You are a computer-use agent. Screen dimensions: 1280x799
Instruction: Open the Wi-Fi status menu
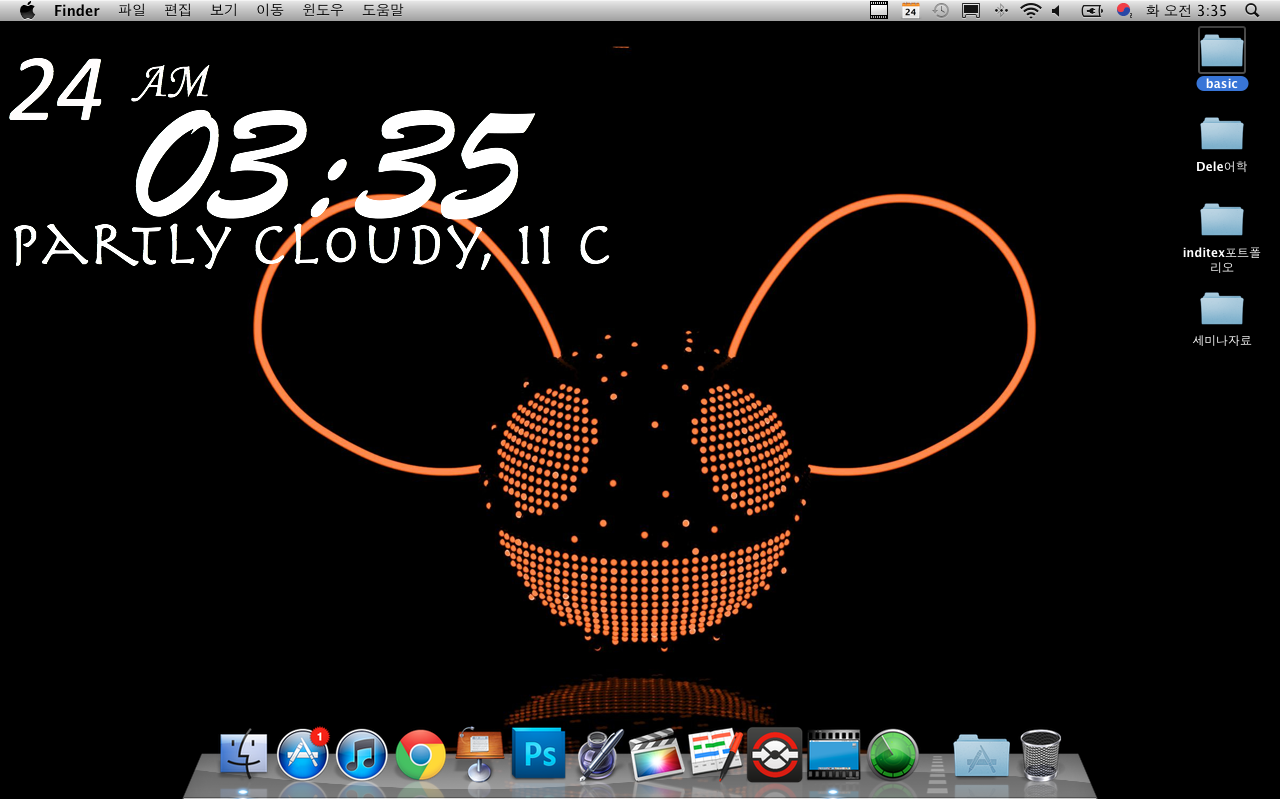click(1030, 10)
